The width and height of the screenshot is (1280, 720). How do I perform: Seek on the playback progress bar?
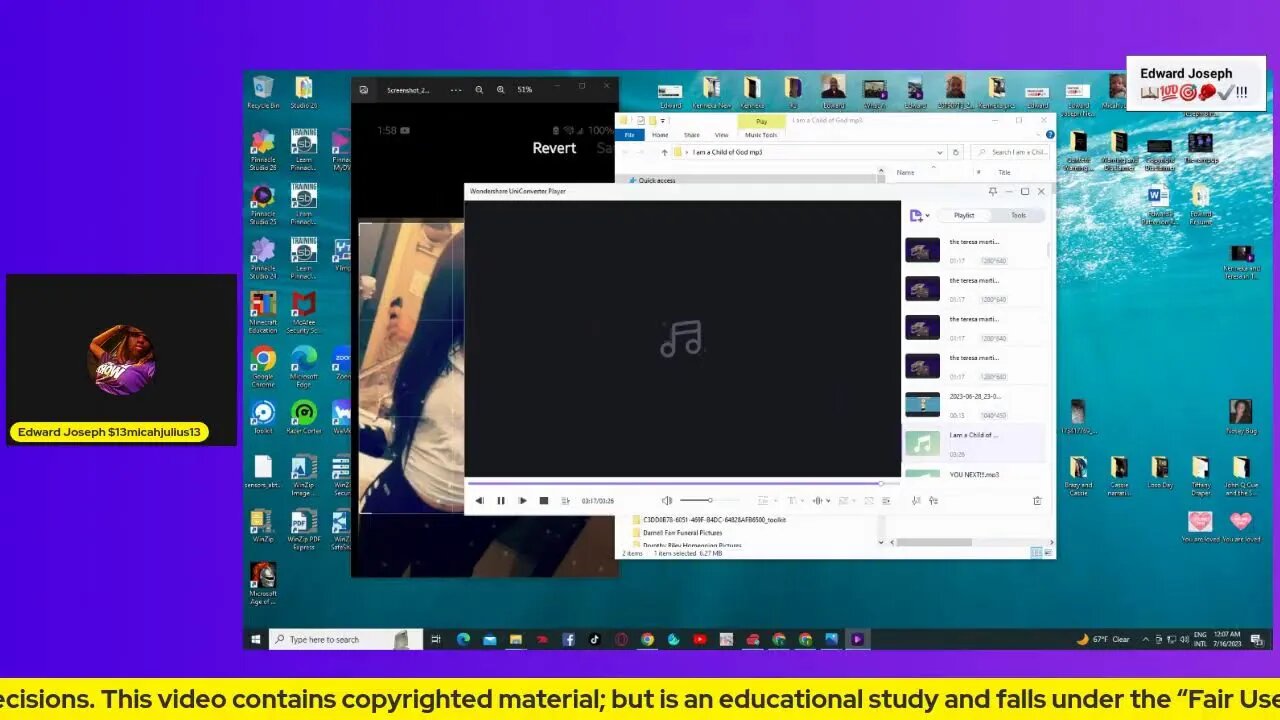tap(683, 483)
